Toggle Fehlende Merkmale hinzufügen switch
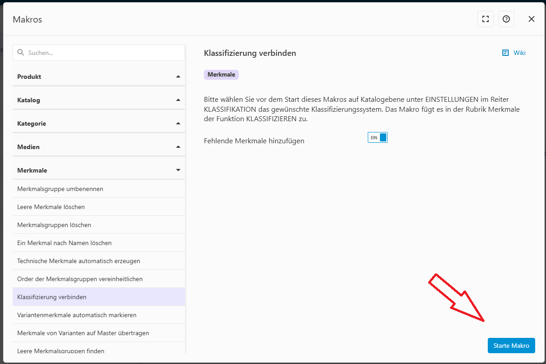The image size is (546, 364). click(x=377, y=138)
